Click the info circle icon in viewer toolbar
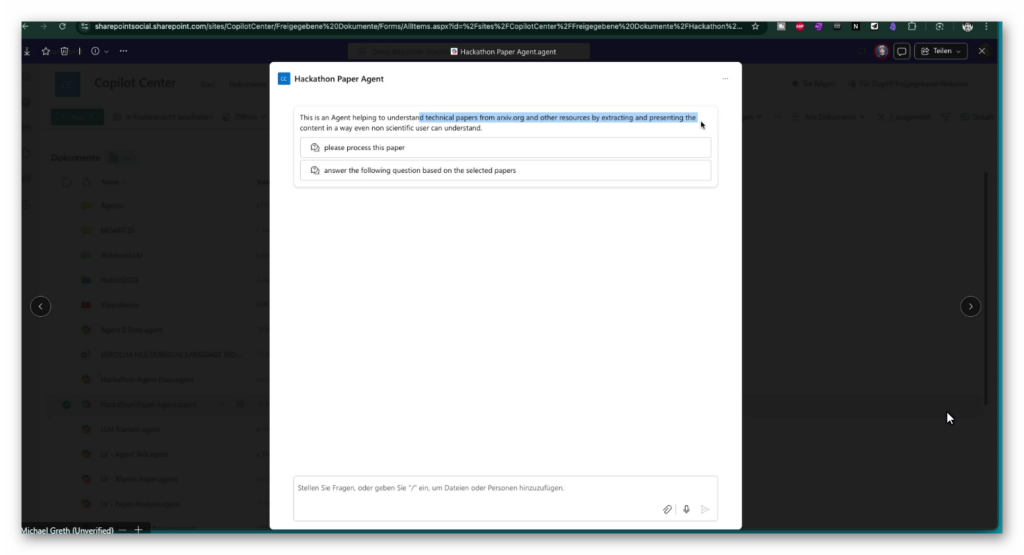This screenshot has width=1024, height=555. (95, 51)
